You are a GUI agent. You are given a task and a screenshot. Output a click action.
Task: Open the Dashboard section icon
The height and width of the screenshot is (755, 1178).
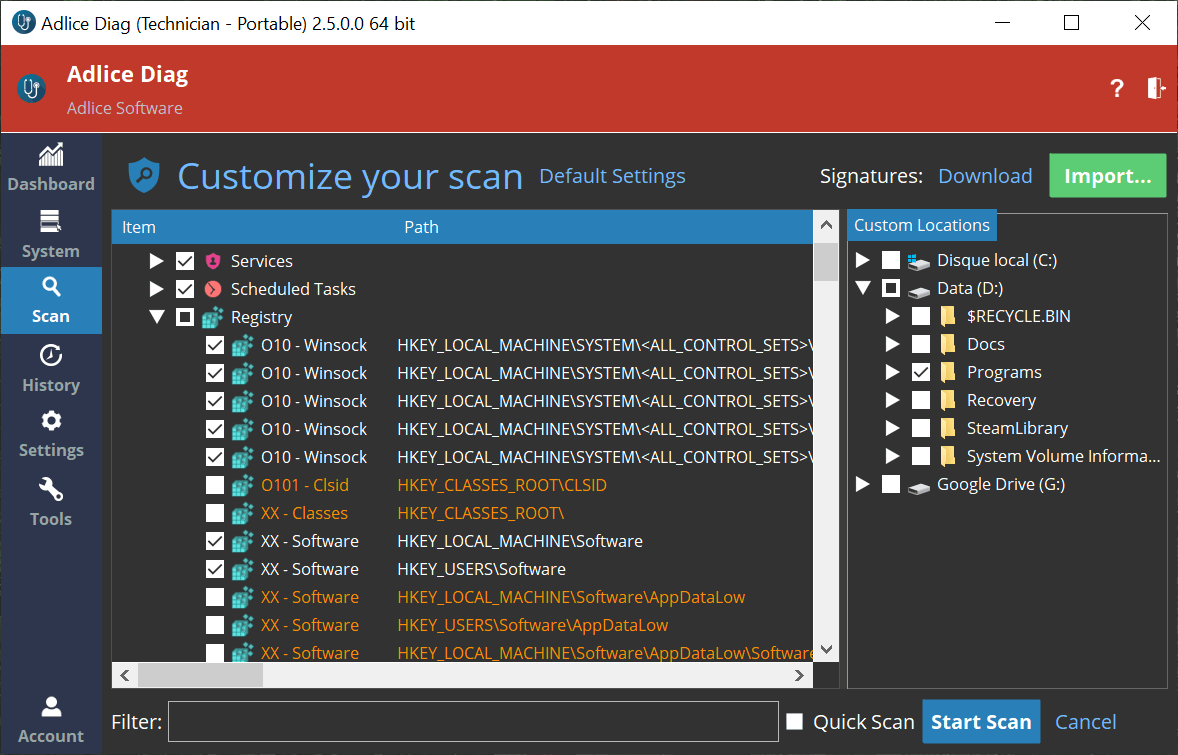point(50,156)
